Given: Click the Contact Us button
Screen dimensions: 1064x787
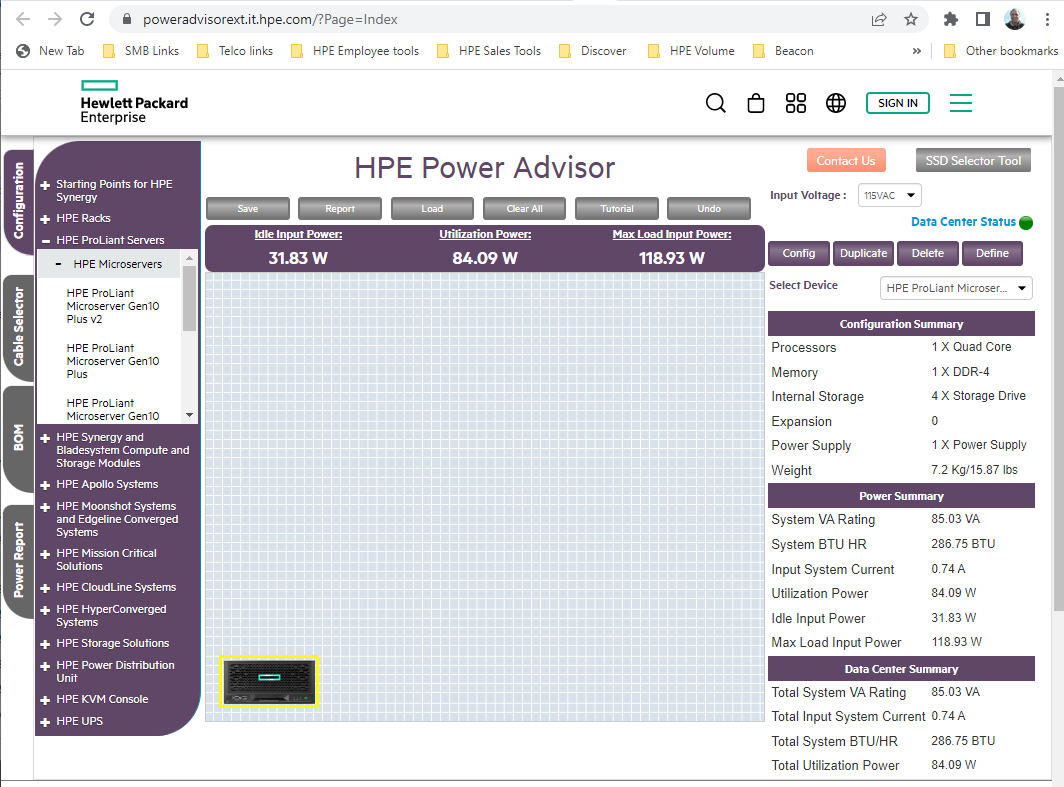Looking at the screenshot, I should (x=846, y=161).
